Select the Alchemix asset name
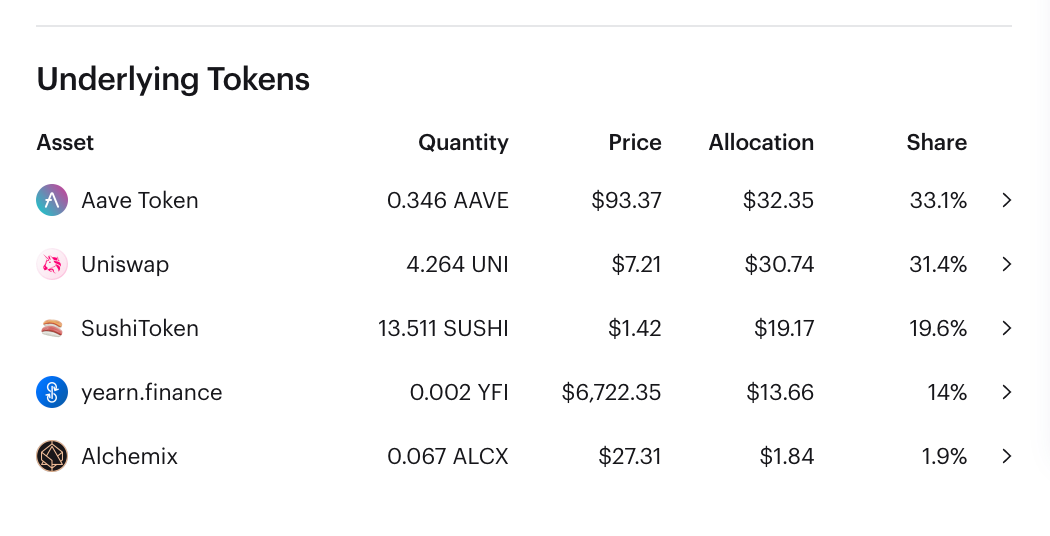This screenshot has width=1050, height=536. pyautogui.click(x=130, y=456)
